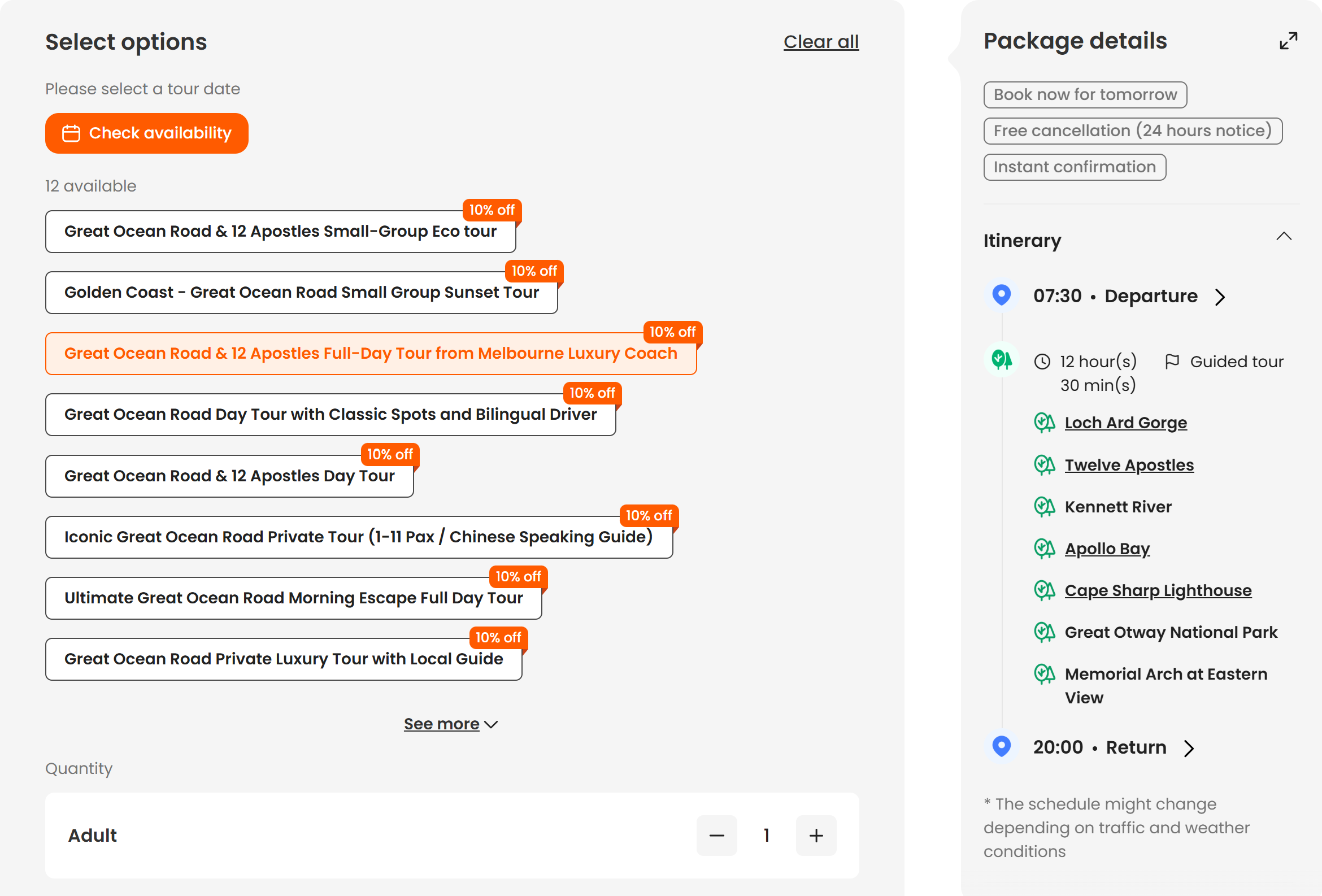Select Golden Coast Small Group Sunset Tour

(302, 293)
